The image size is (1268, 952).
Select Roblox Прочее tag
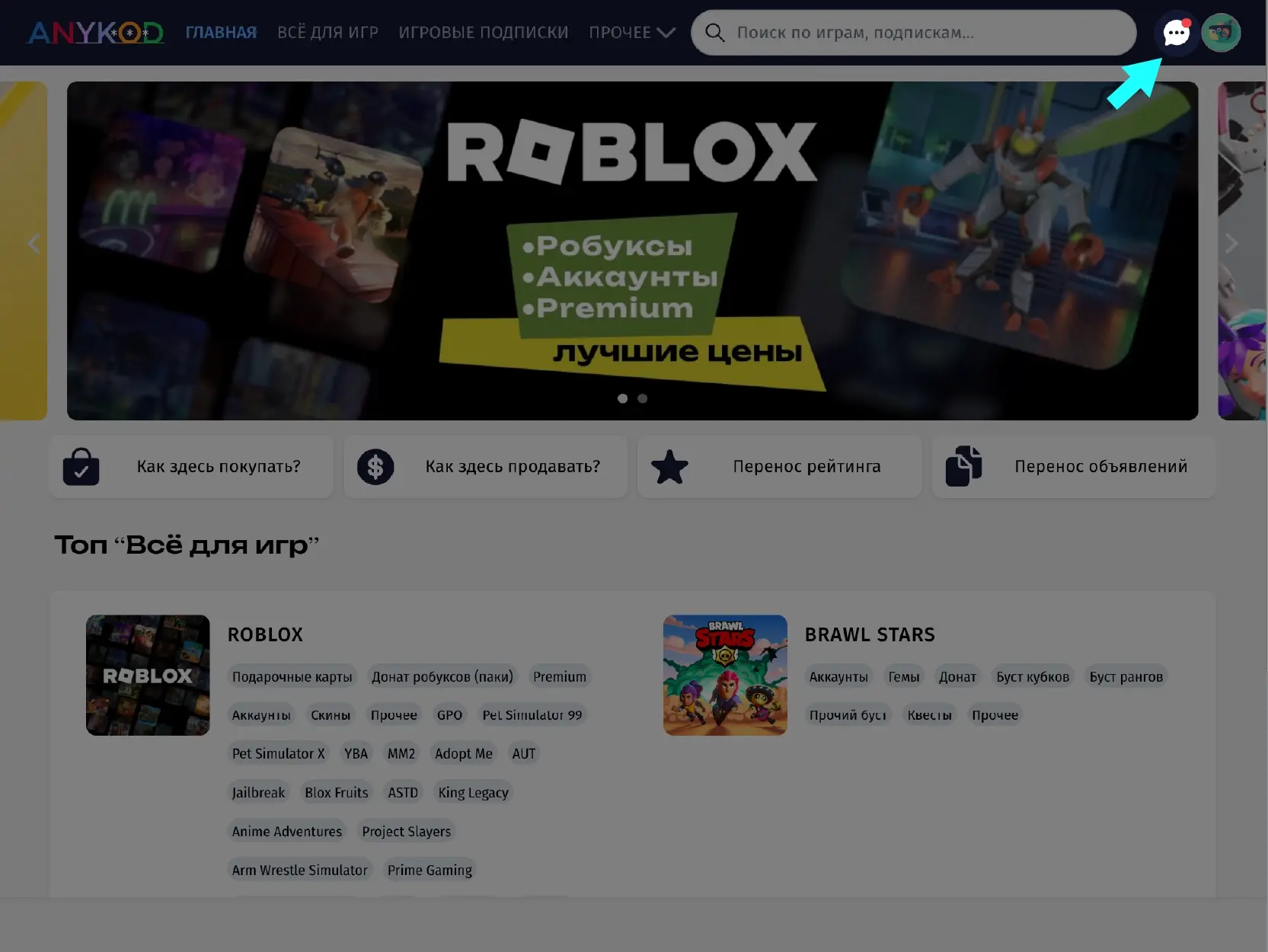click(394, 715)
